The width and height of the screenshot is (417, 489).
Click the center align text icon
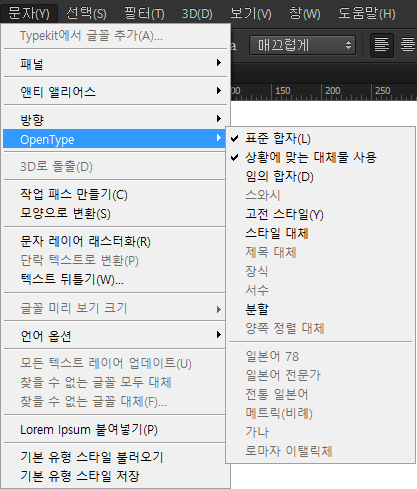tap(407, 45)
